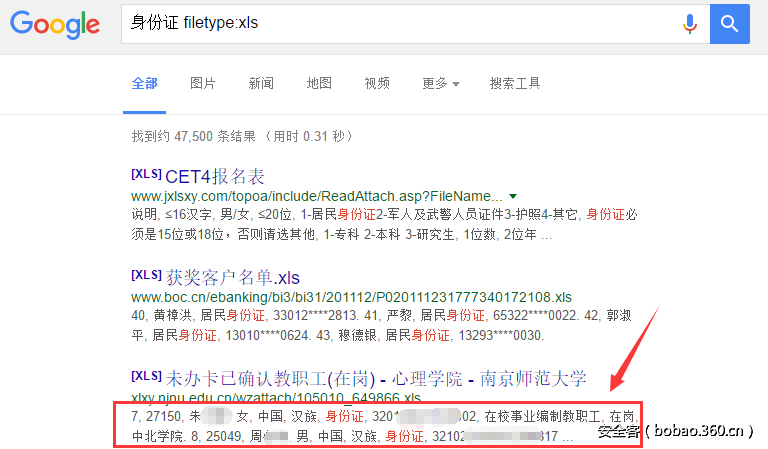Click the [XLS] tag before 未办卡已确认教职工
Viewport: 768px width, 449px height.
pos(146,376)
